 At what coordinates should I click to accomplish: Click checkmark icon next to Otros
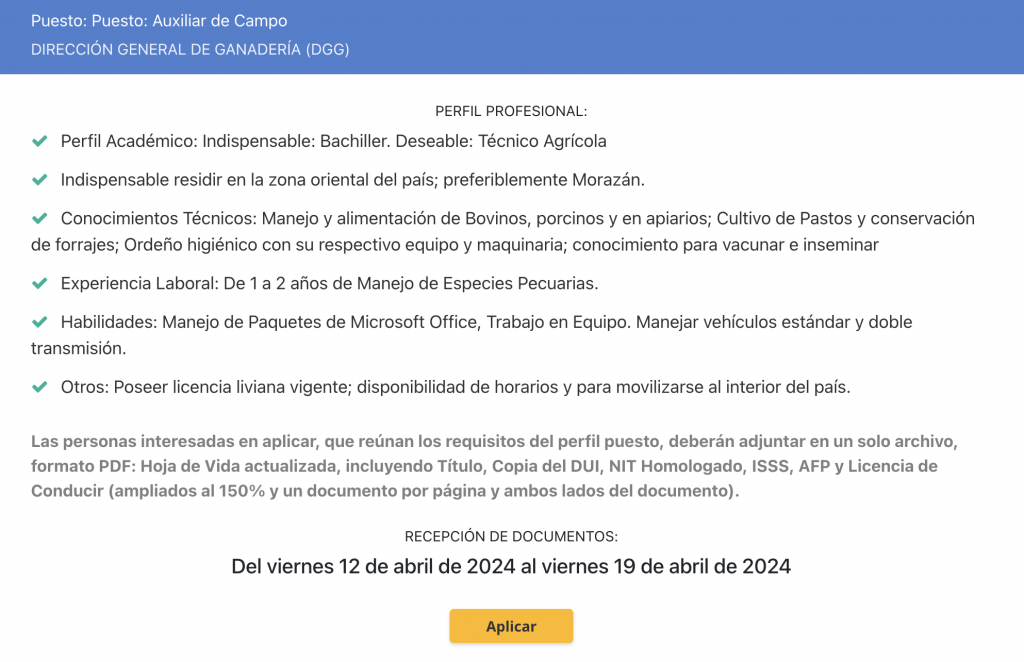pos(40,387)
